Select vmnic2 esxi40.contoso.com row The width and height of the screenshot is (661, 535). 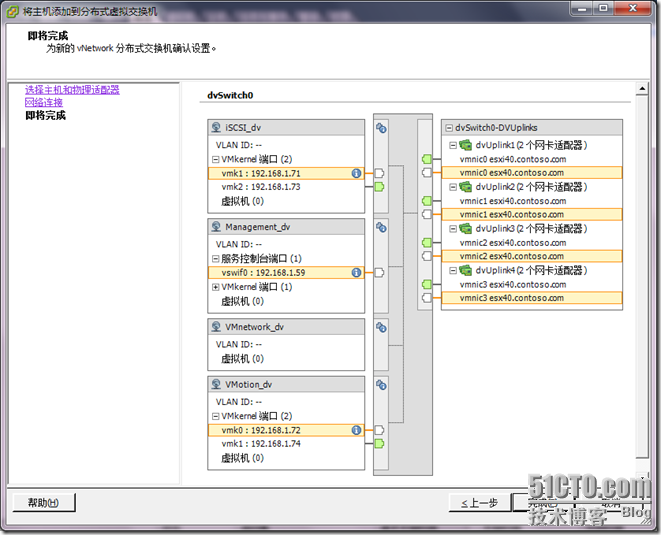[532, 242]
